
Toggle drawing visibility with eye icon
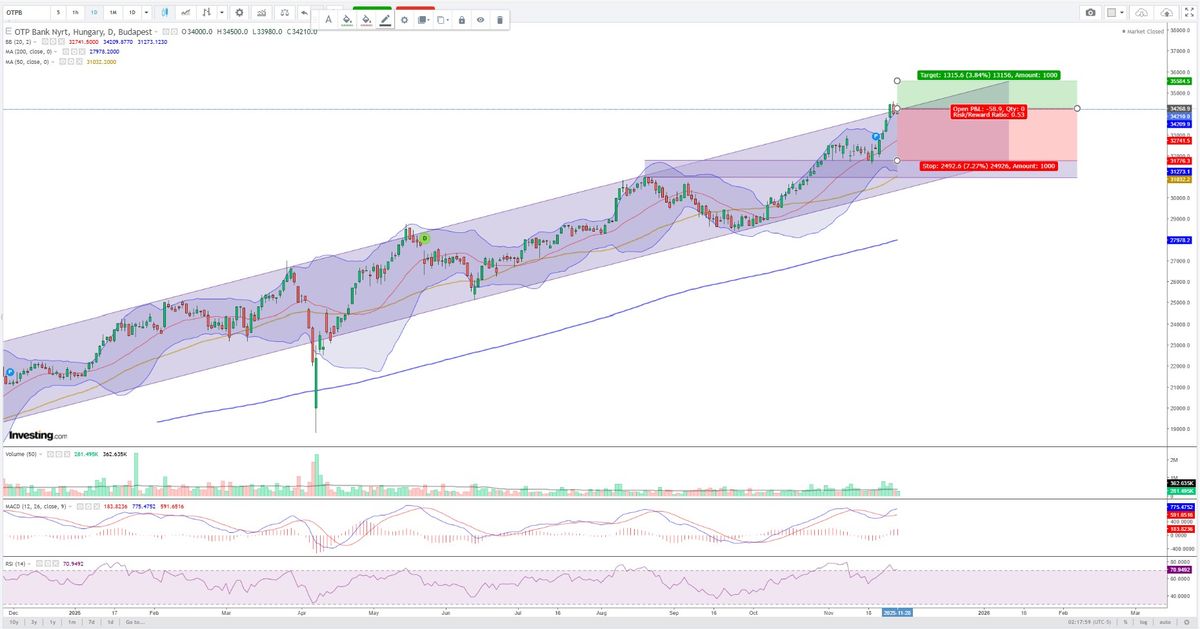pos(480,20)
